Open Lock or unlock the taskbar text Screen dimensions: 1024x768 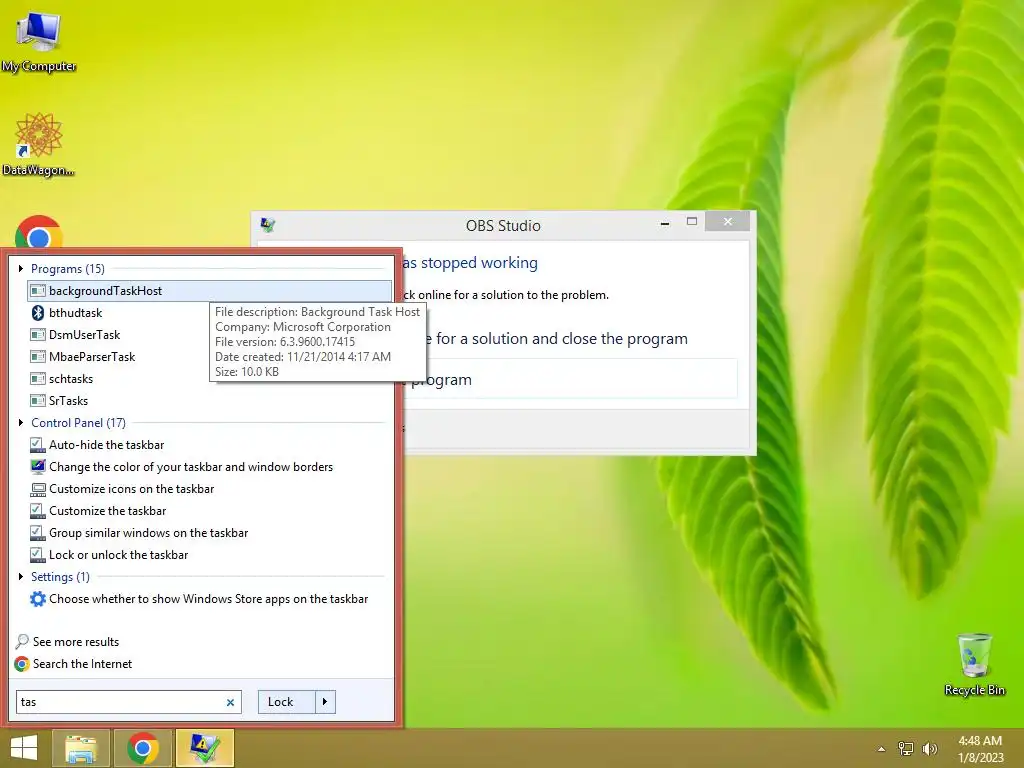click(x=118, y=555)
